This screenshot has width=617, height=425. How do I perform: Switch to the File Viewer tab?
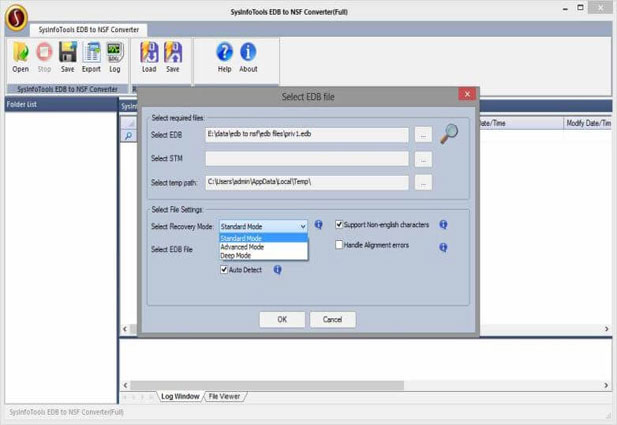click(224, 396)
